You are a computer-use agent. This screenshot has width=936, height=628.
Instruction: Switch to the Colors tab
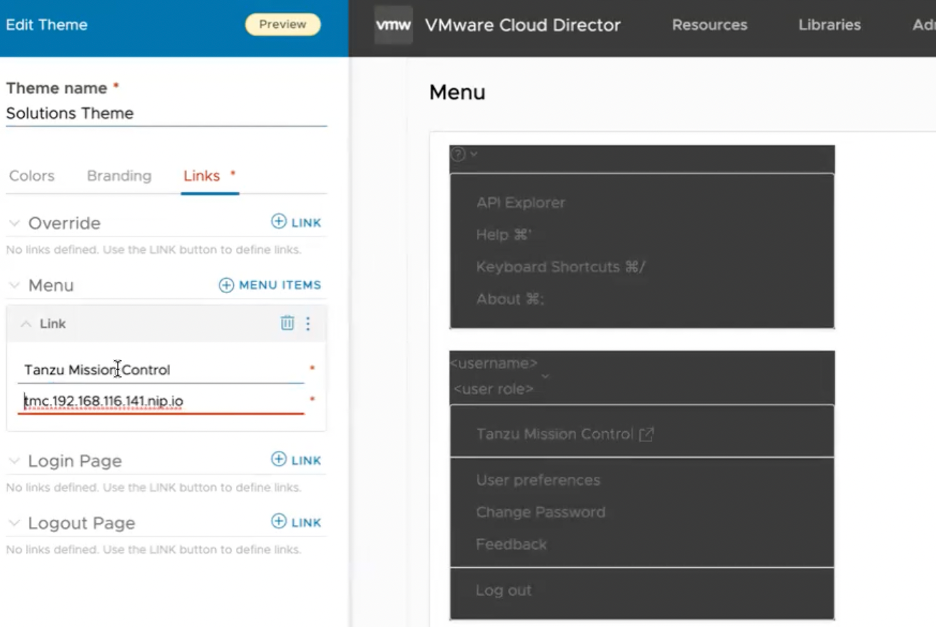[31, 175]
